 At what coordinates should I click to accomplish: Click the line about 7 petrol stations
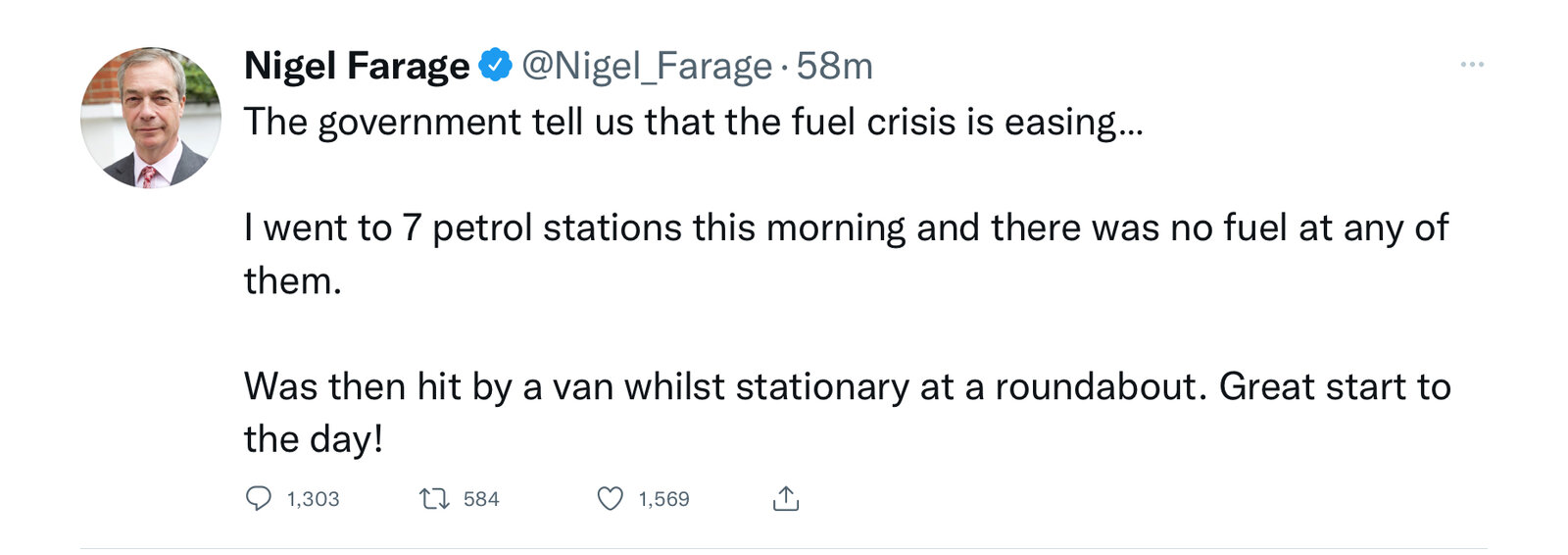(845, 228)
